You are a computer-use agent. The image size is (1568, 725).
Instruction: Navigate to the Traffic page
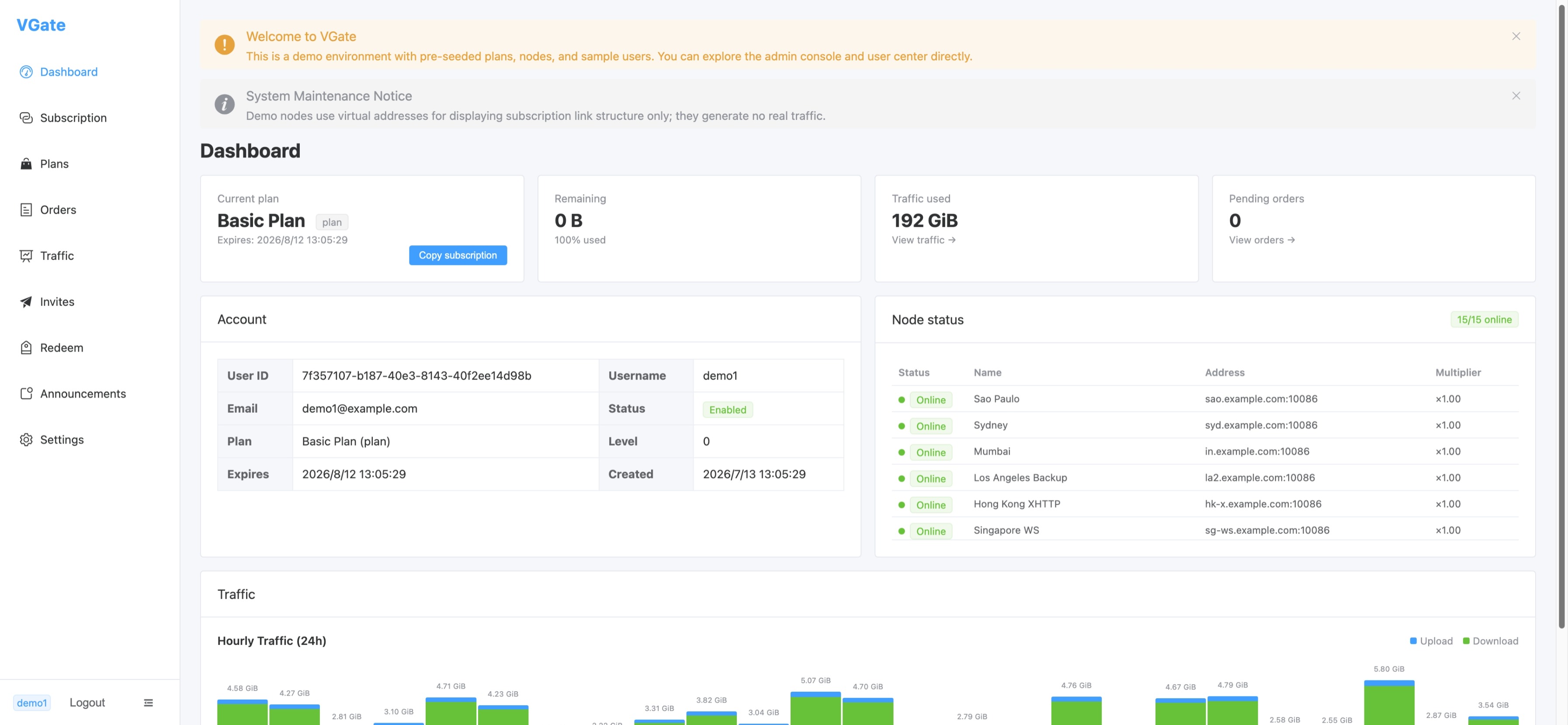90,256
